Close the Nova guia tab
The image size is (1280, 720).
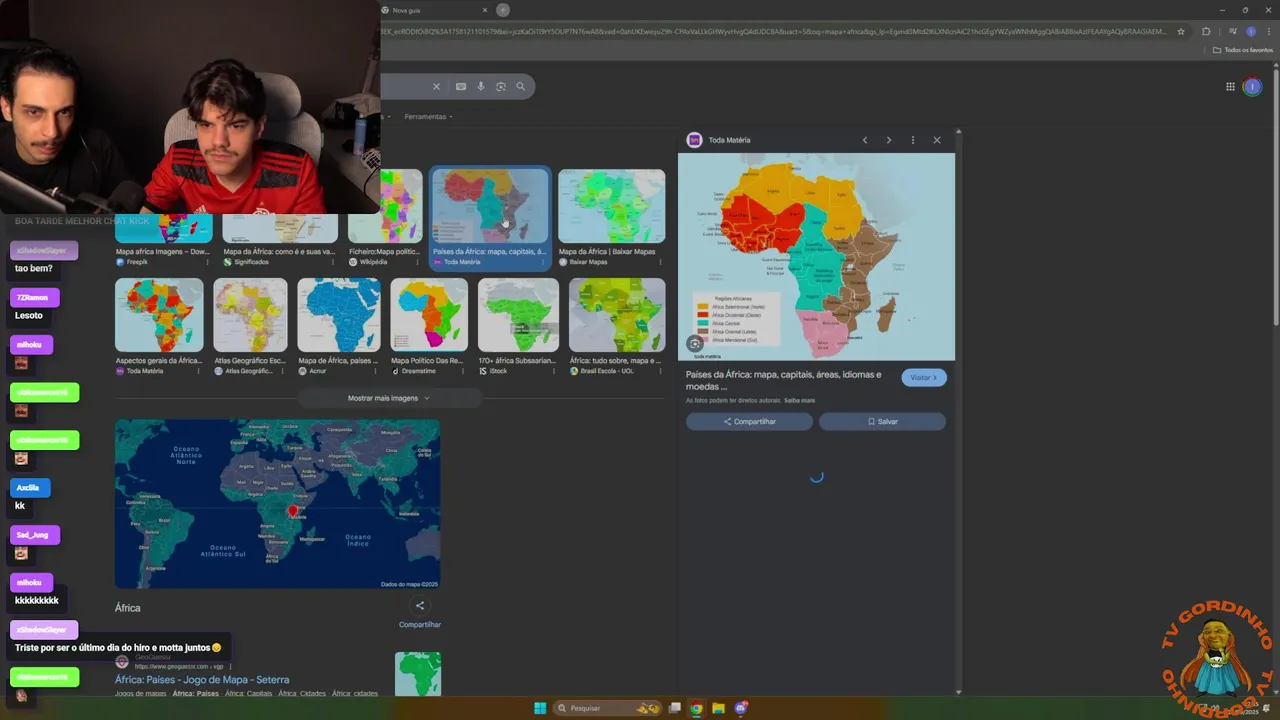(x=485, y=10)
